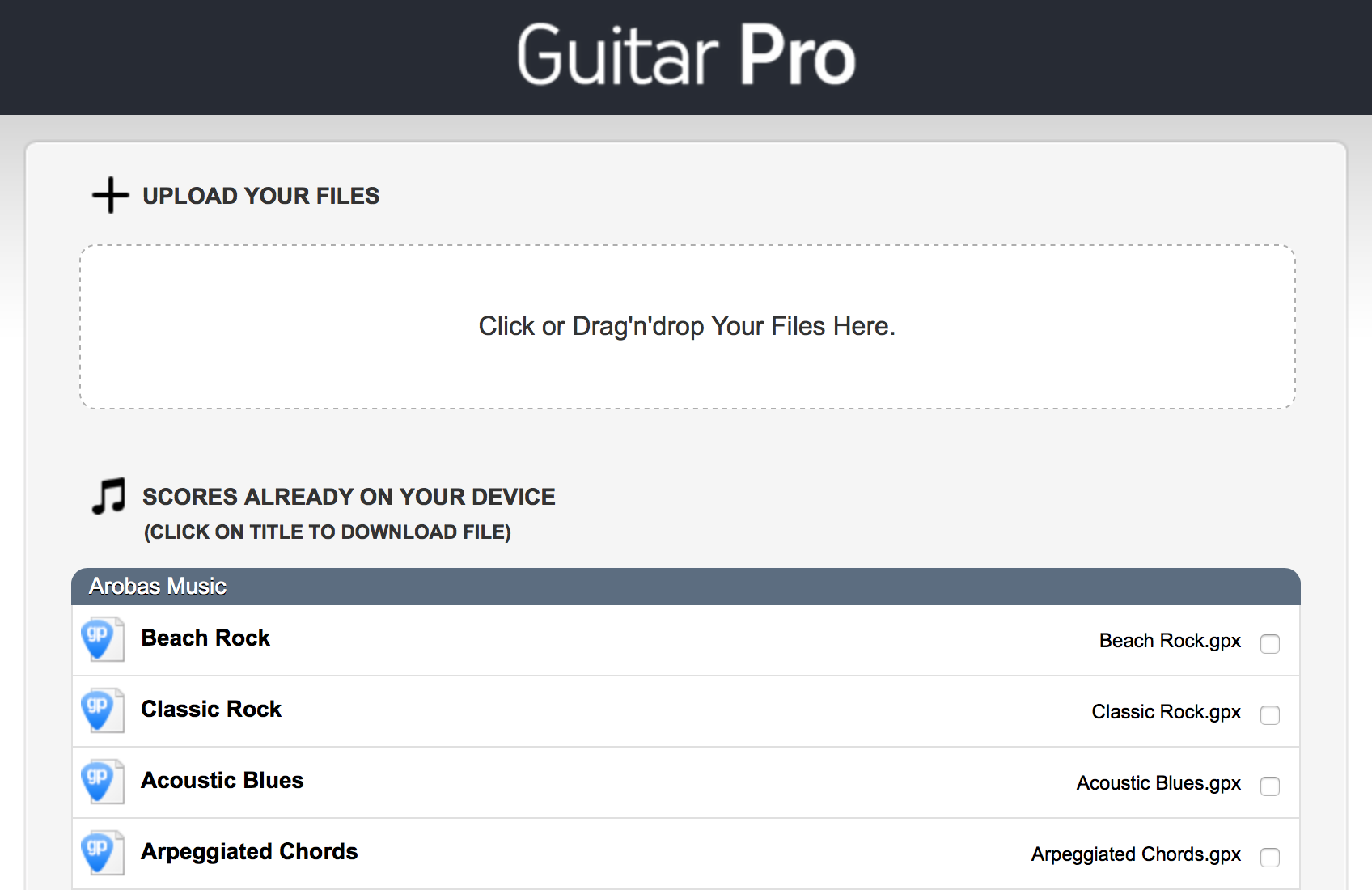Click the Arpeggiated Chords.gpx filename text
1372x890 pixels.
click(1136, 854)
